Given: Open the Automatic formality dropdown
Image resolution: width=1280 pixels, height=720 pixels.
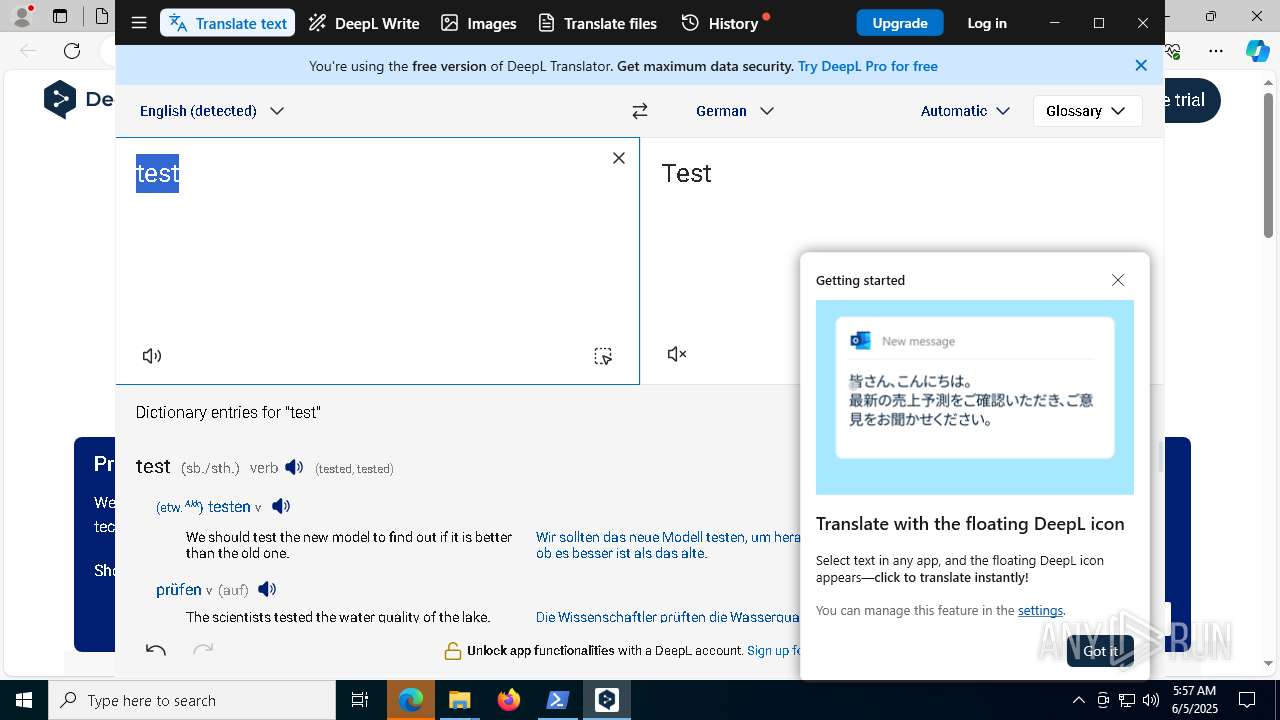Looking at the screenshot, I should click(x=965, y=111).
